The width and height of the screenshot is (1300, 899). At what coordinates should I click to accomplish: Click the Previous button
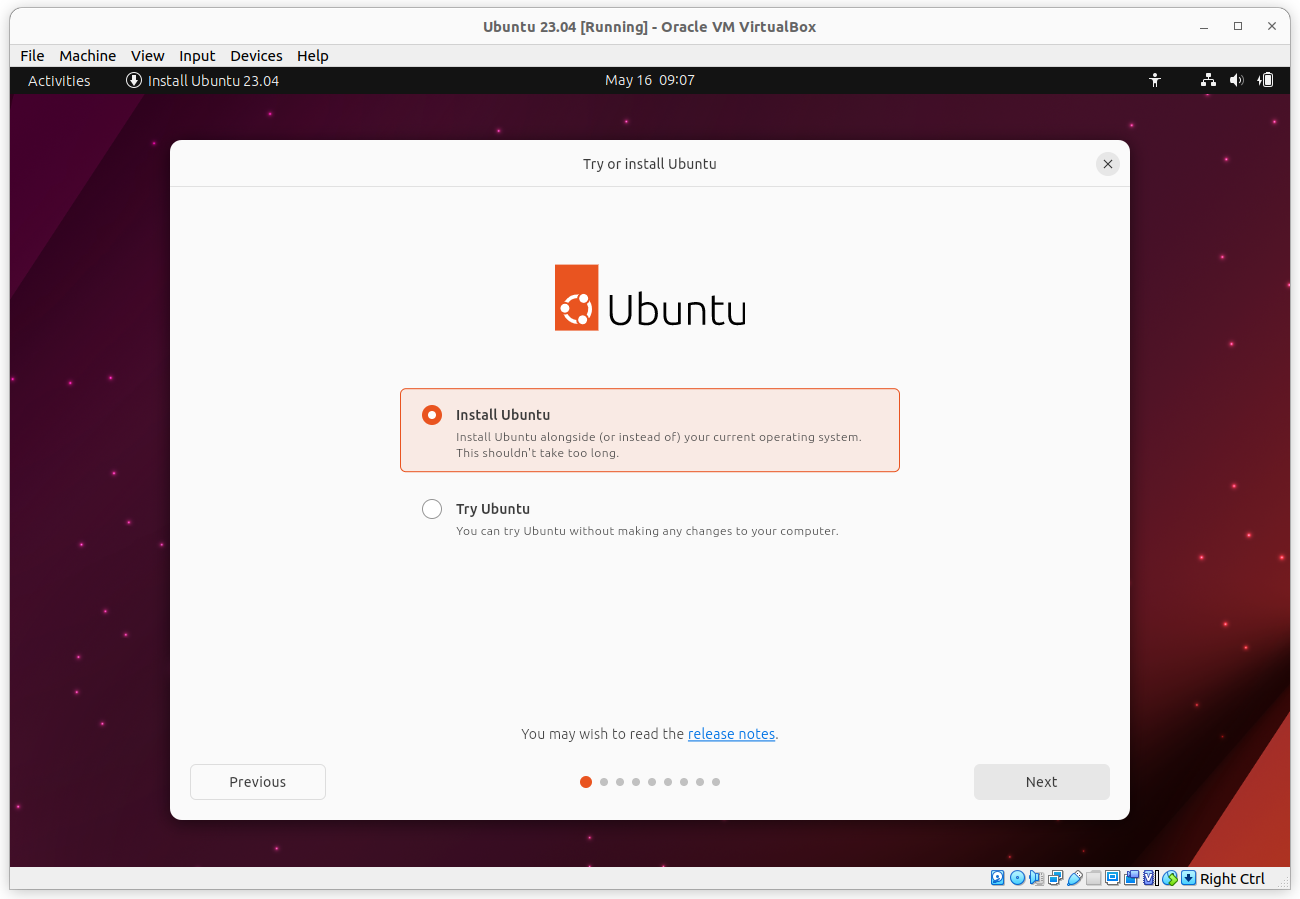(x=258, y=782)
